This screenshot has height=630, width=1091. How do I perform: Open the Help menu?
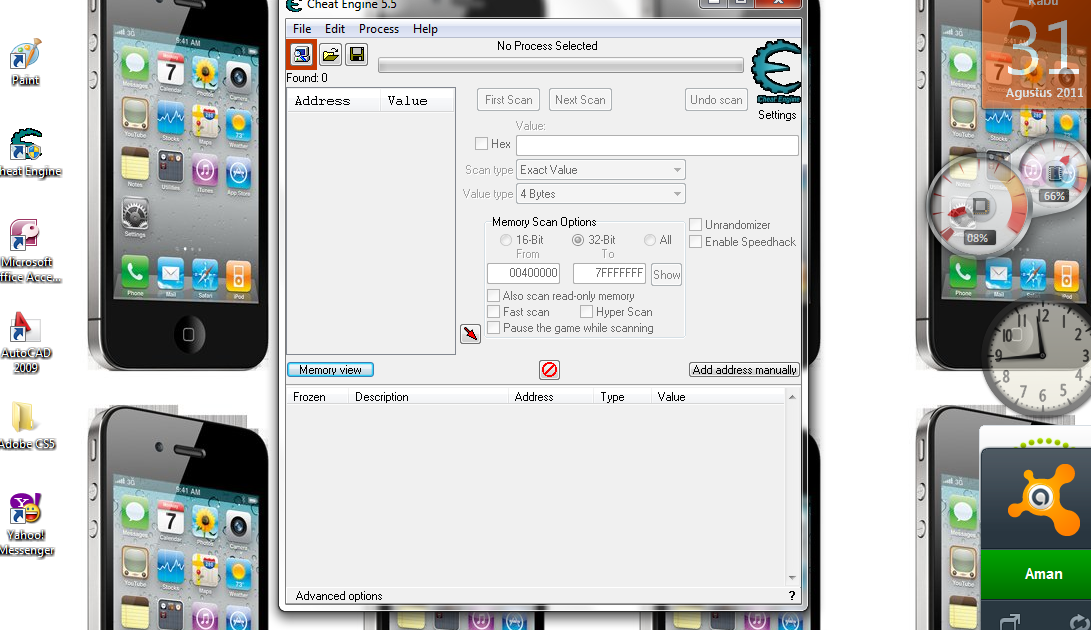pos(425,29)
